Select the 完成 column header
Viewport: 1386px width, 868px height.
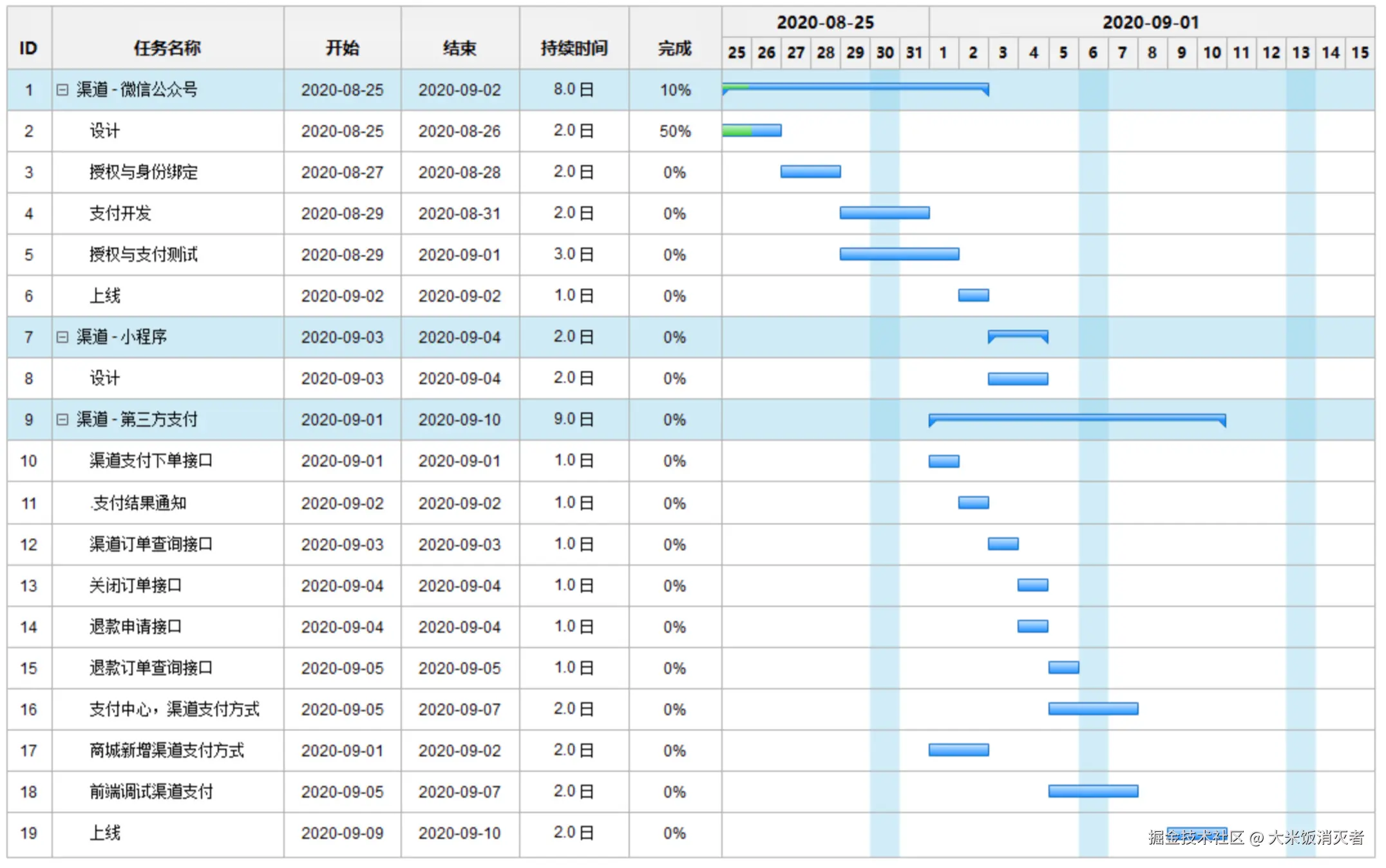674,48
